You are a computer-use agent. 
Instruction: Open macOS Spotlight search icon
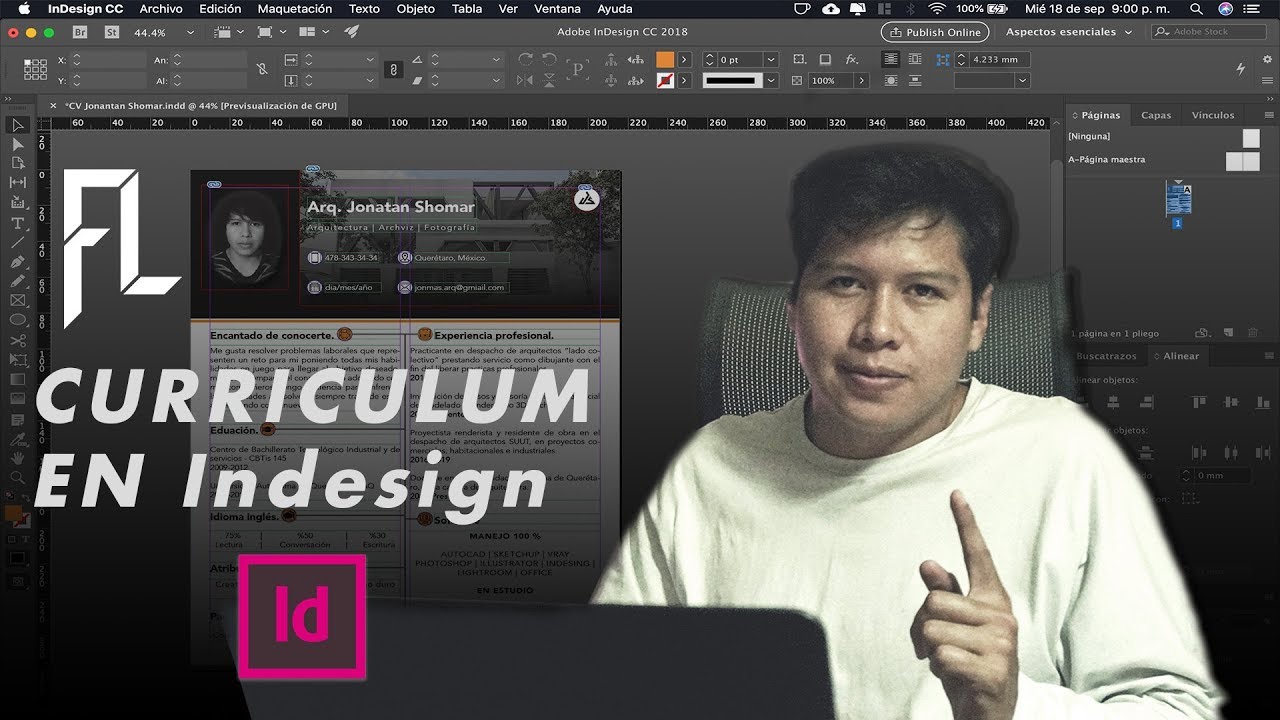click(x=1197, y=8)
